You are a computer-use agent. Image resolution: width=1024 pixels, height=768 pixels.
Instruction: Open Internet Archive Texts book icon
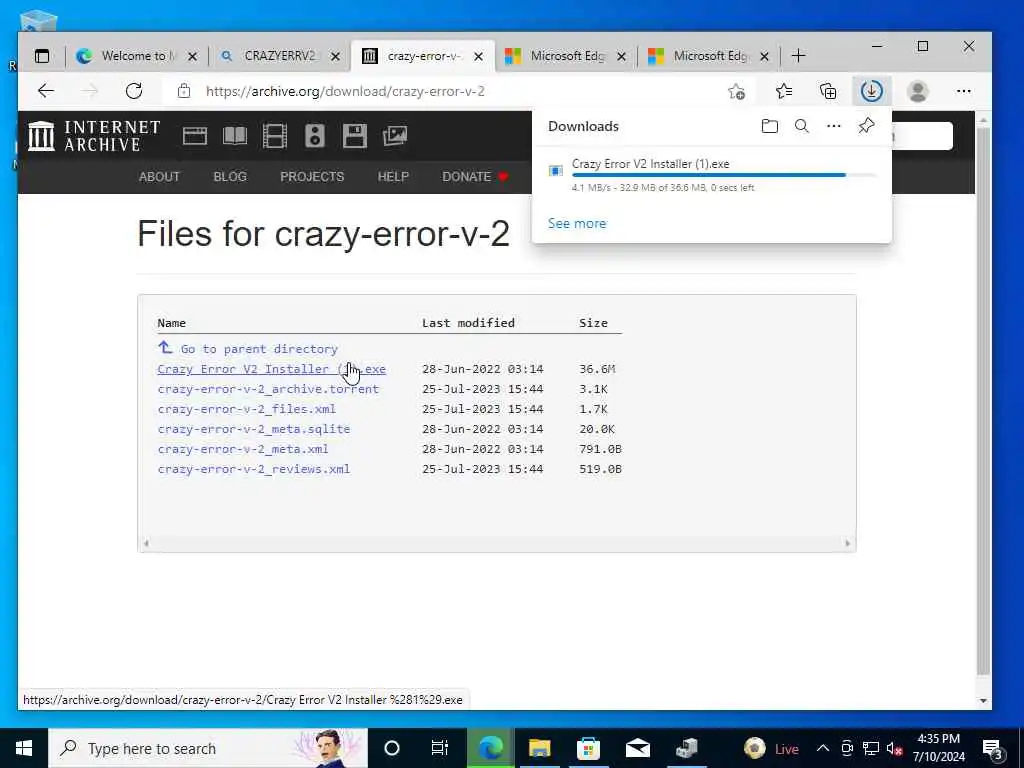pyautogui.click(x=235, y=136)
